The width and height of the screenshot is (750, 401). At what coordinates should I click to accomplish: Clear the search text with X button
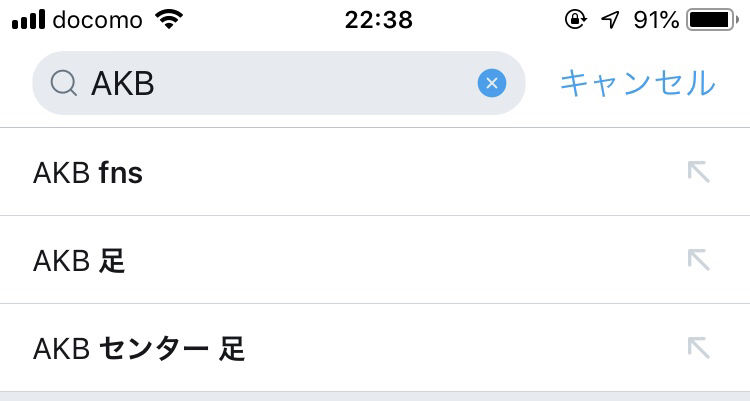[491, 84]
